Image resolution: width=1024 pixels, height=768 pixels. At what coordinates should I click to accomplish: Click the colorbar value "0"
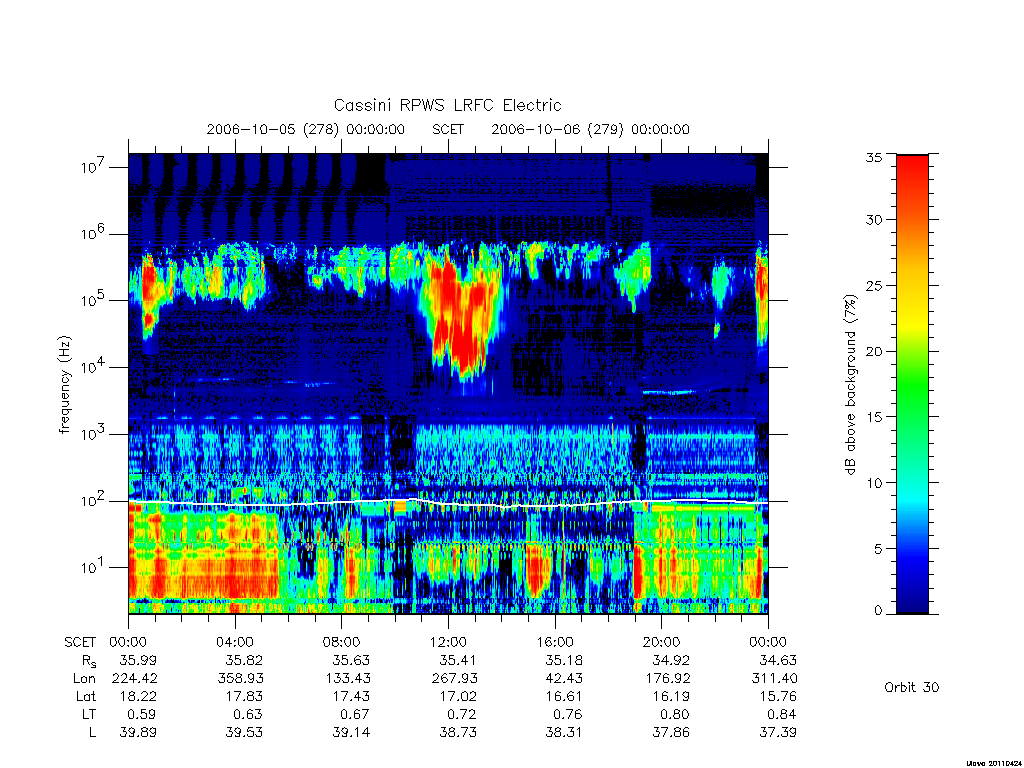point(878,611)
